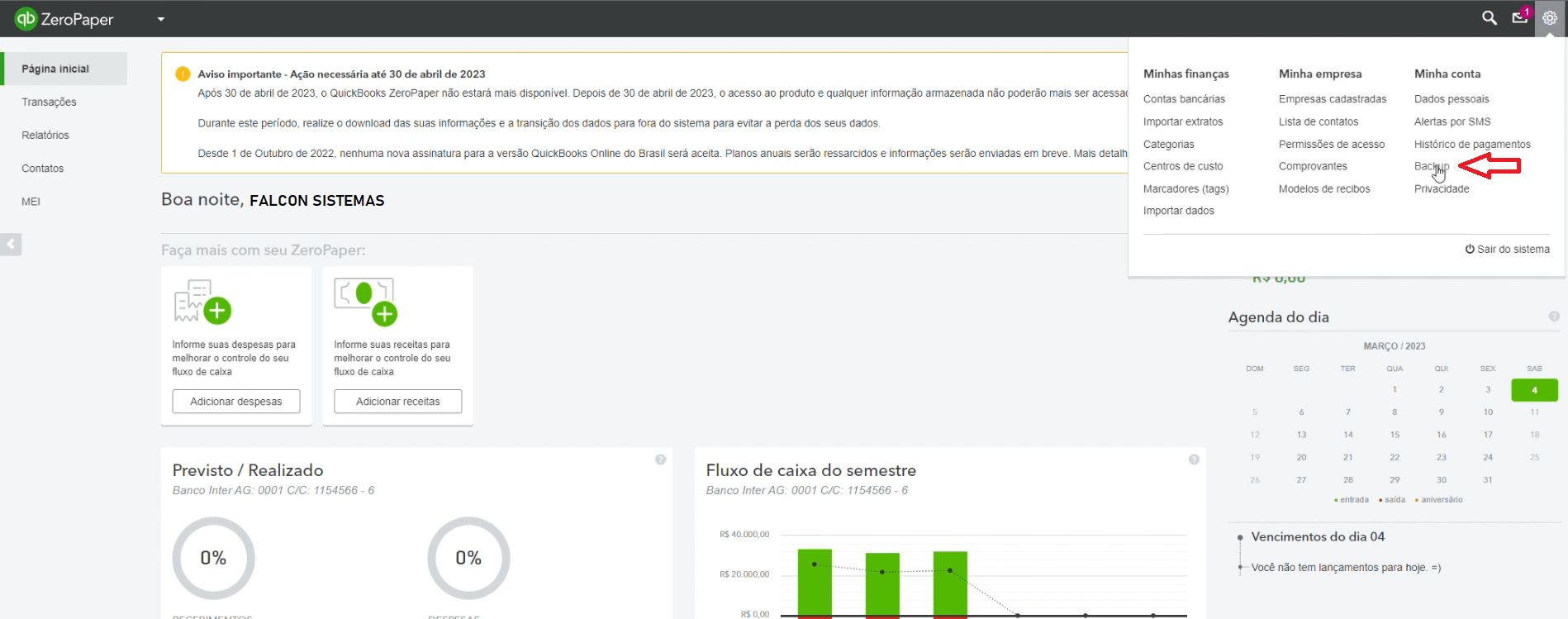This screenshot has width=1568, height=619.
Task: Click the 0% Despesas progress ring
Action: click(x=468, y=558)
